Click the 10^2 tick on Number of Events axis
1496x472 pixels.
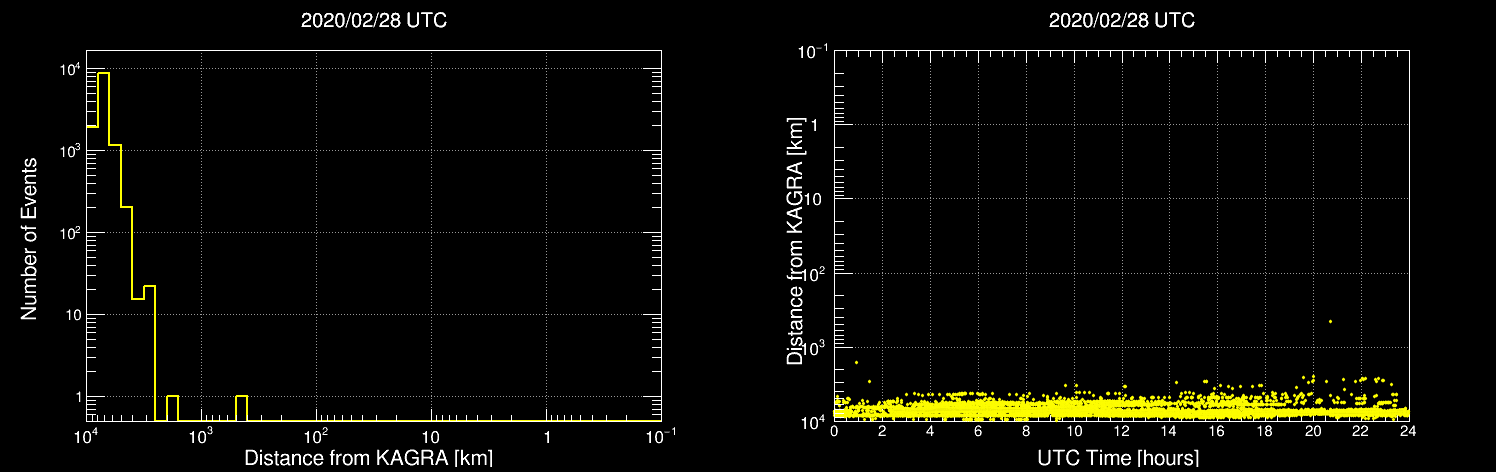(69, 233)
